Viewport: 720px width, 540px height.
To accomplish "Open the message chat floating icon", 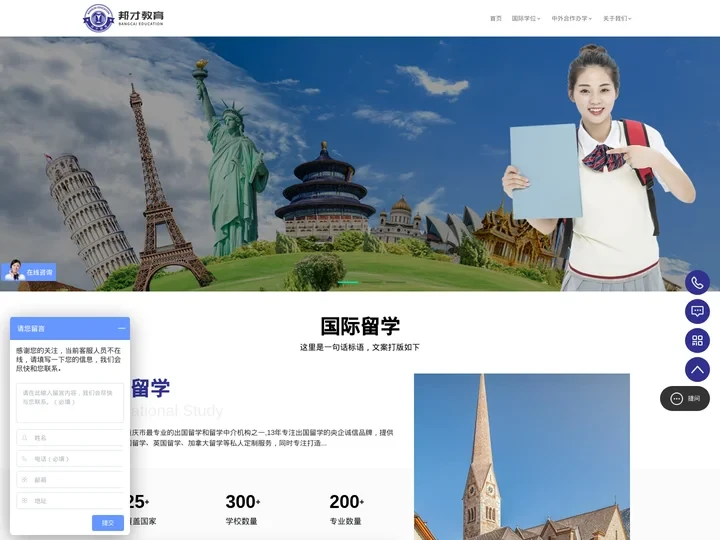I will (x=697, y=311).
